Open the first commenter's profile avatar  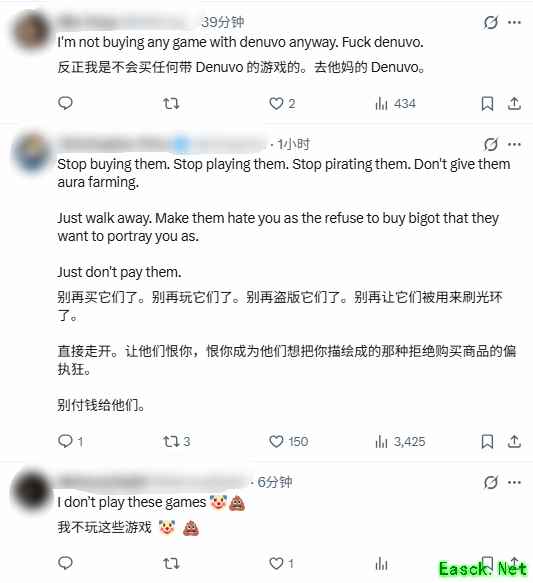(x=32, y=32)
